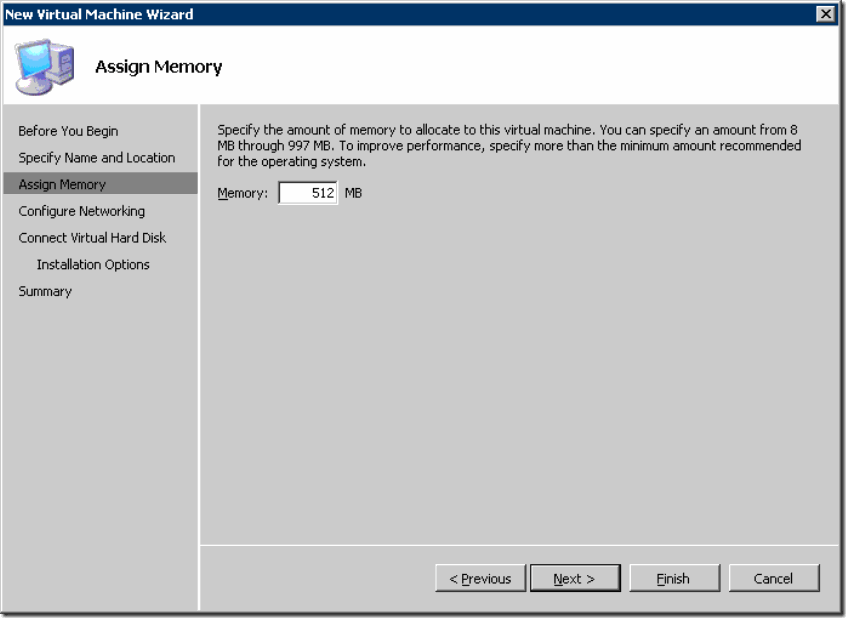The image size is (846, 618).
Task: Go to the Summary step
Action: pos(45,291)
